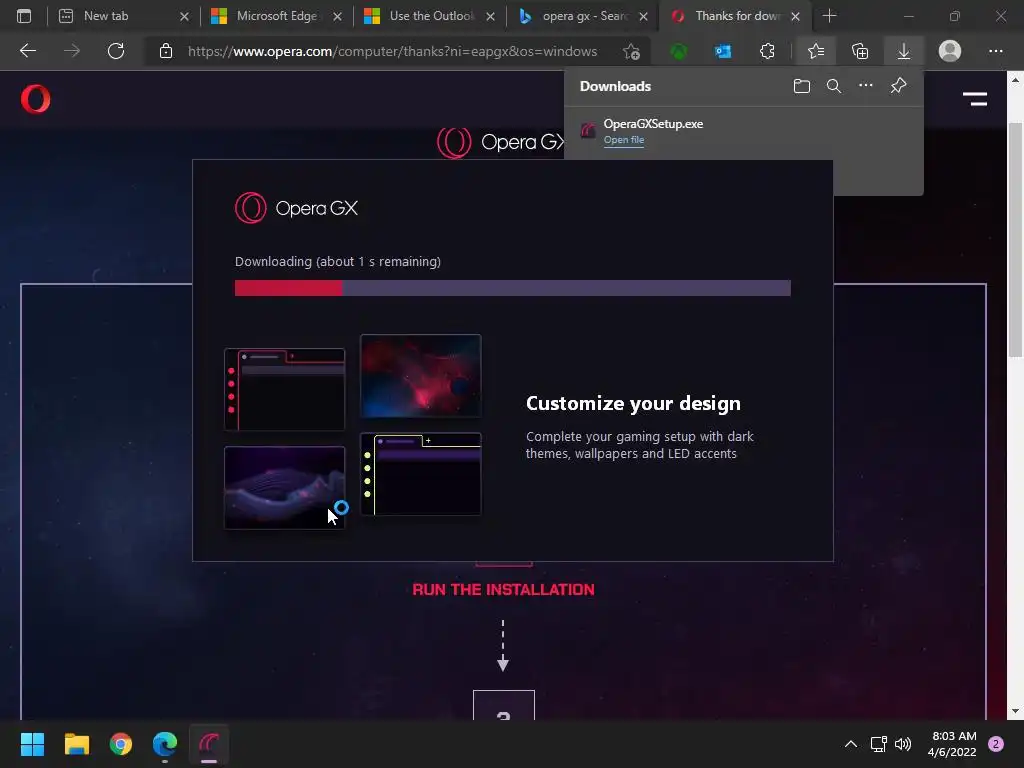View site info via address bar lock icon
1024x768 pixels.
(166, 51)
